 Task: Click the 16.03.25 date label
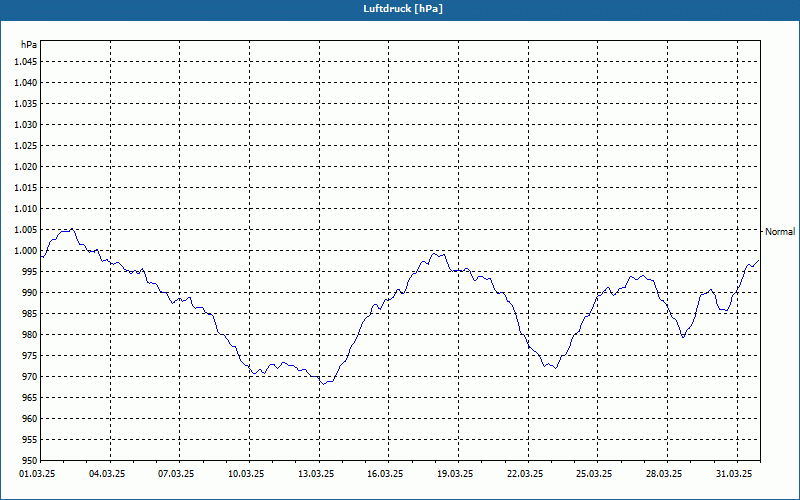[386, 474]
